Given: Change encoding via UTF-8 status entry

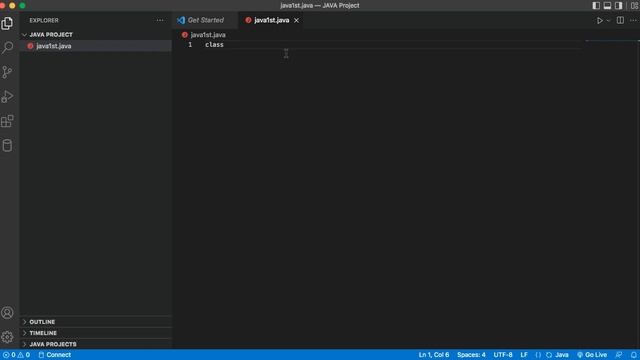Looking at the screenshot, I should [503, 355].
